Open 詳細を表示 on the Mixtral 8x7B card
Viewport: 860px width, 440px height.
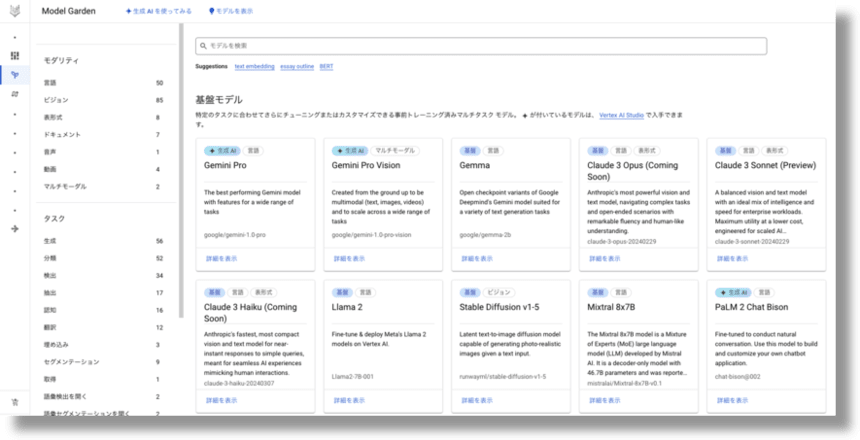pos(605,400)
